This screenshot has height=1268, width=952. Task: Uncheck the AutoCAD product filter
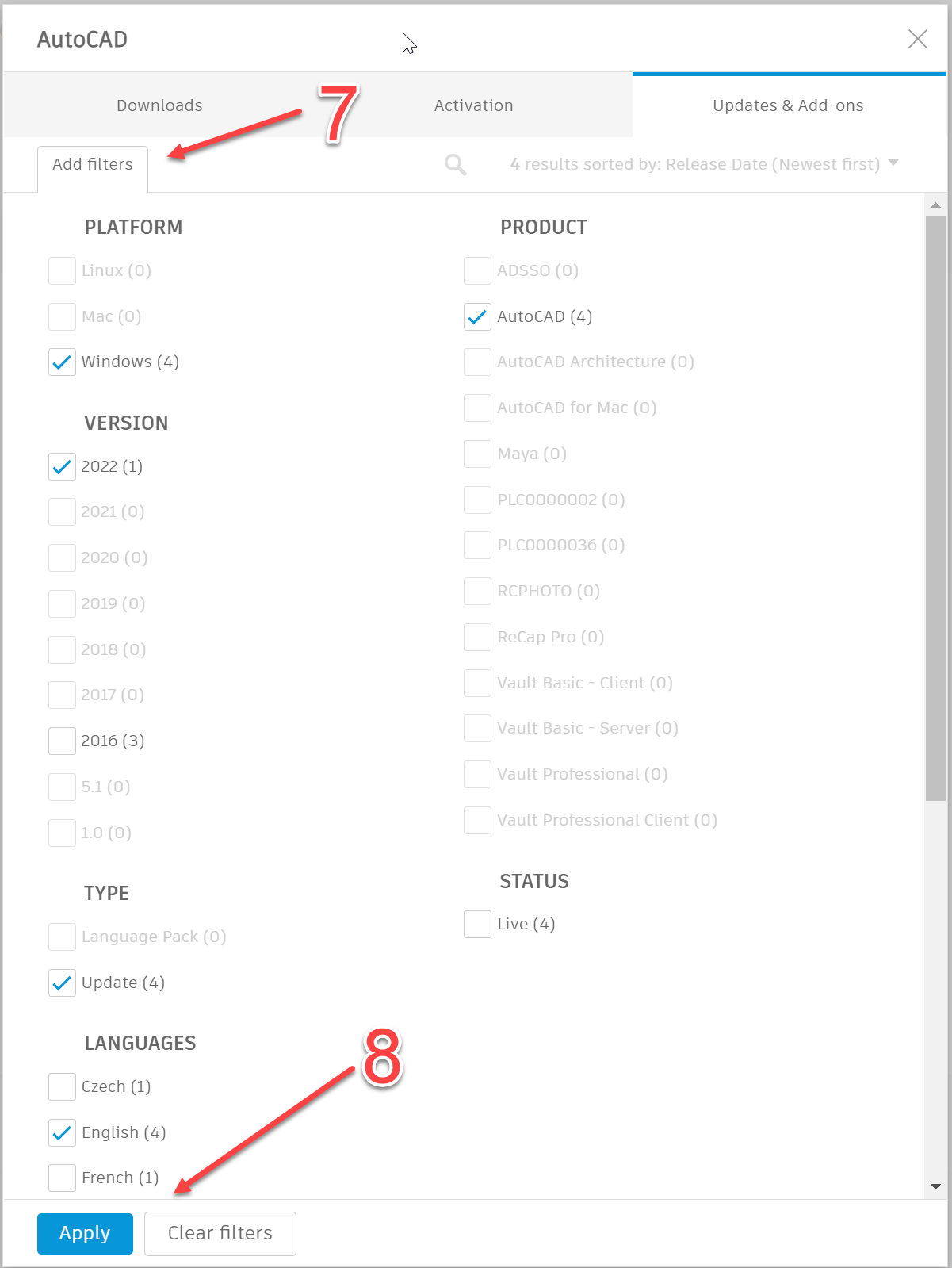(x=477, y=317)
